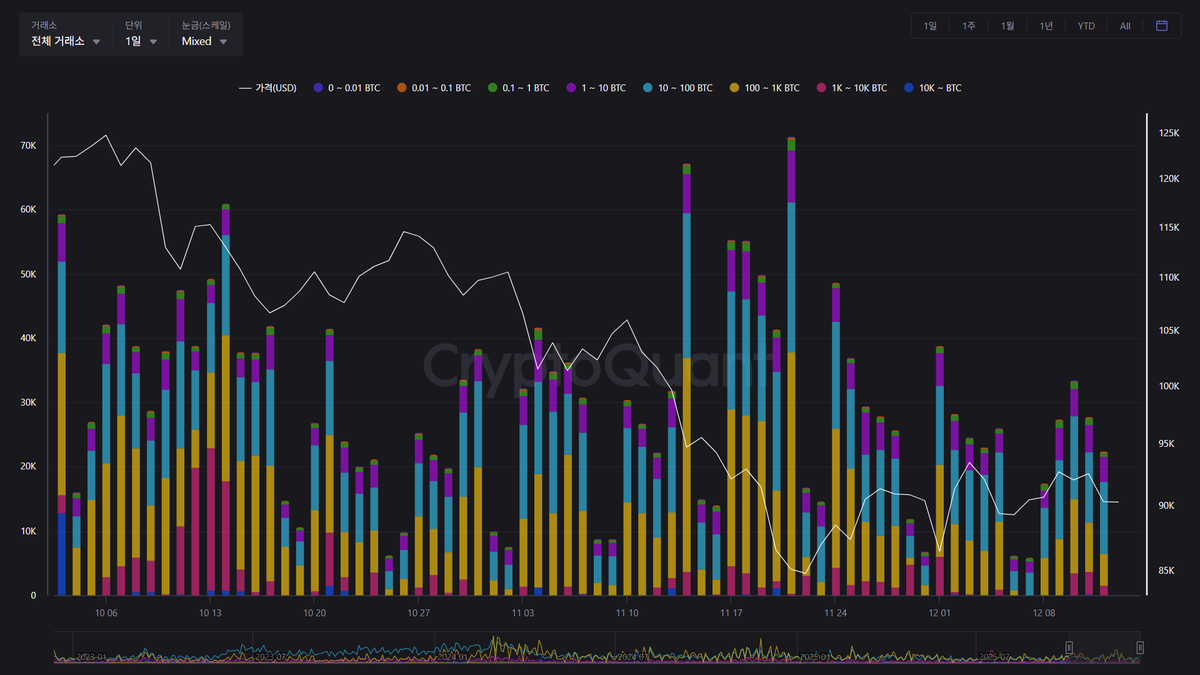Click the 10 06 date axis label
The height and width of the screenshot is (675, 1200).
pos(106,612)
